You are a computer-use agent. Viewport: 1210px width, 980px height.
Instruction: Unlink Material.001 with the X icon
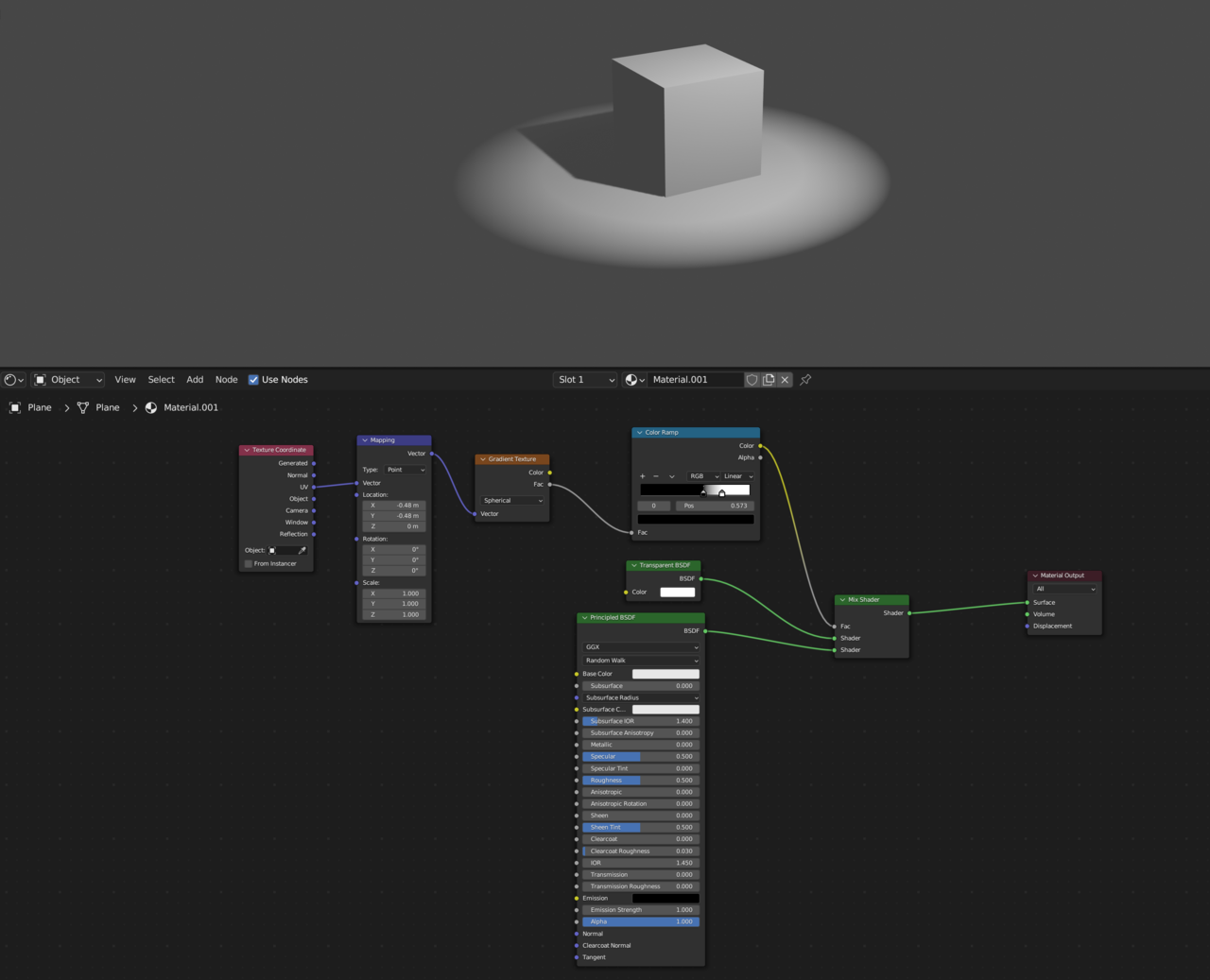point(785,380)
